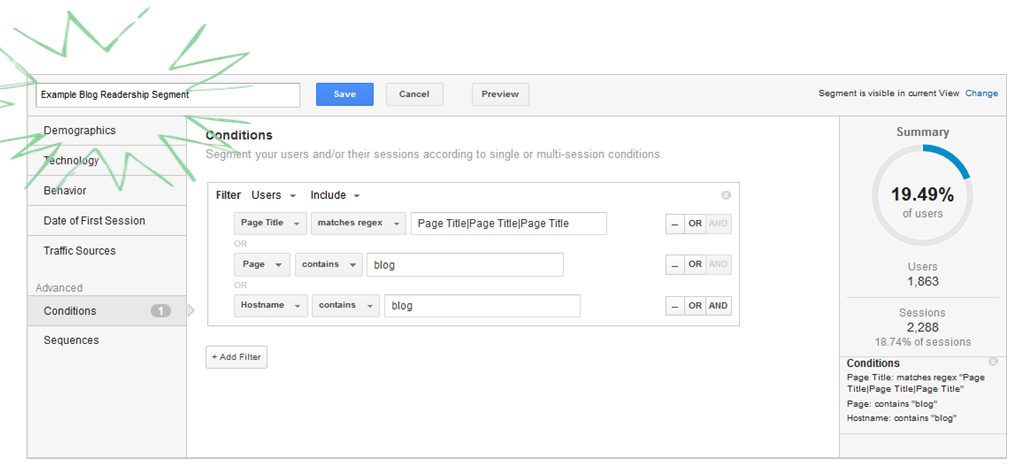Remove the Page contains blog row

pyautogui.click(x=675, y=264)
